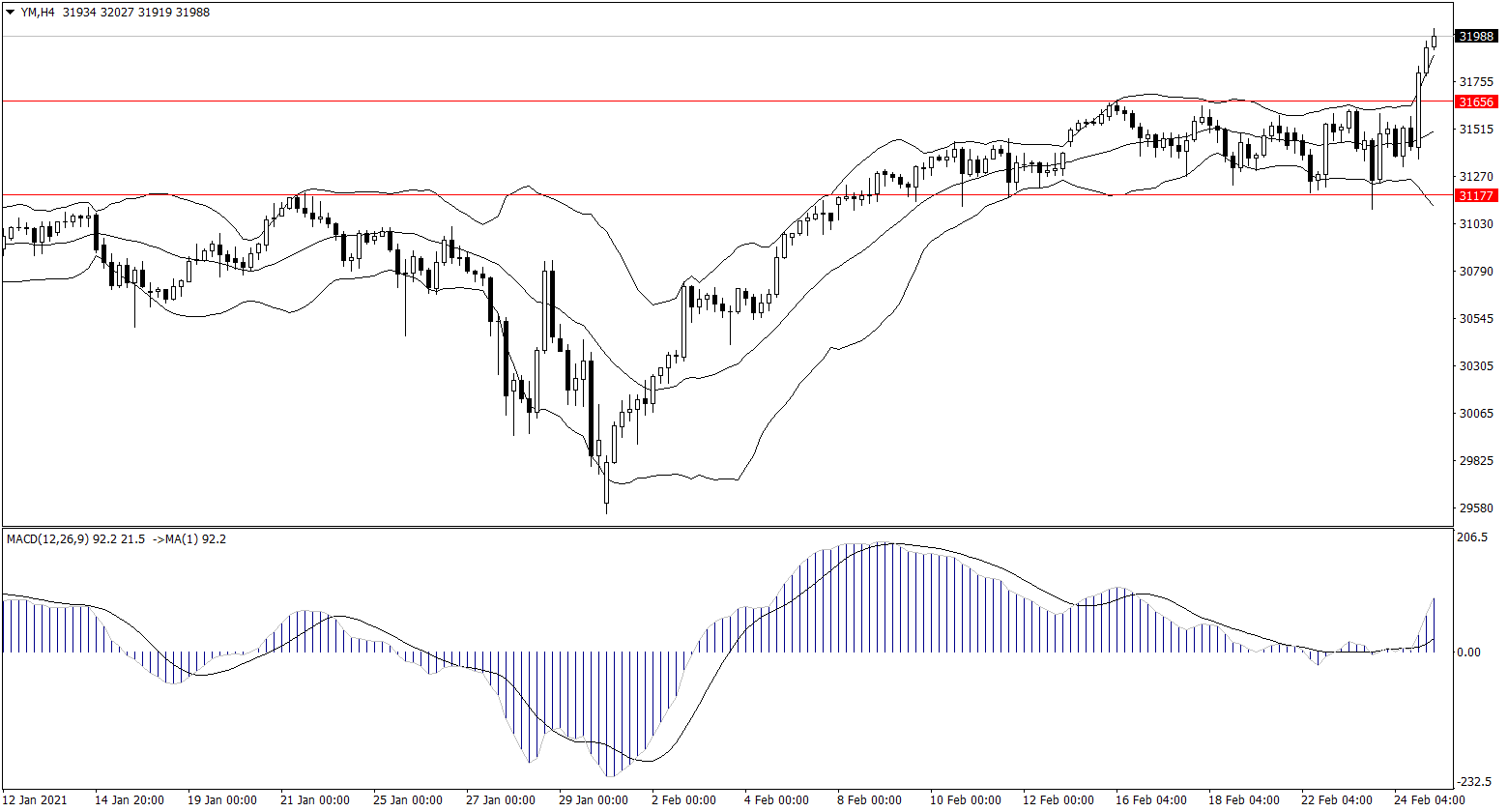Click the 30305 price axis label

(1476, 366)
